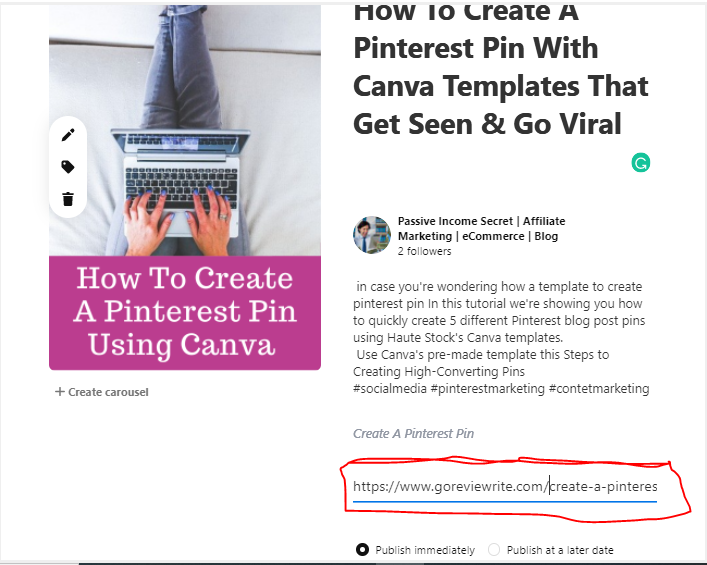Click the pin description text area
The height and width of the screenshot is (565, 707).
(501, 337)
